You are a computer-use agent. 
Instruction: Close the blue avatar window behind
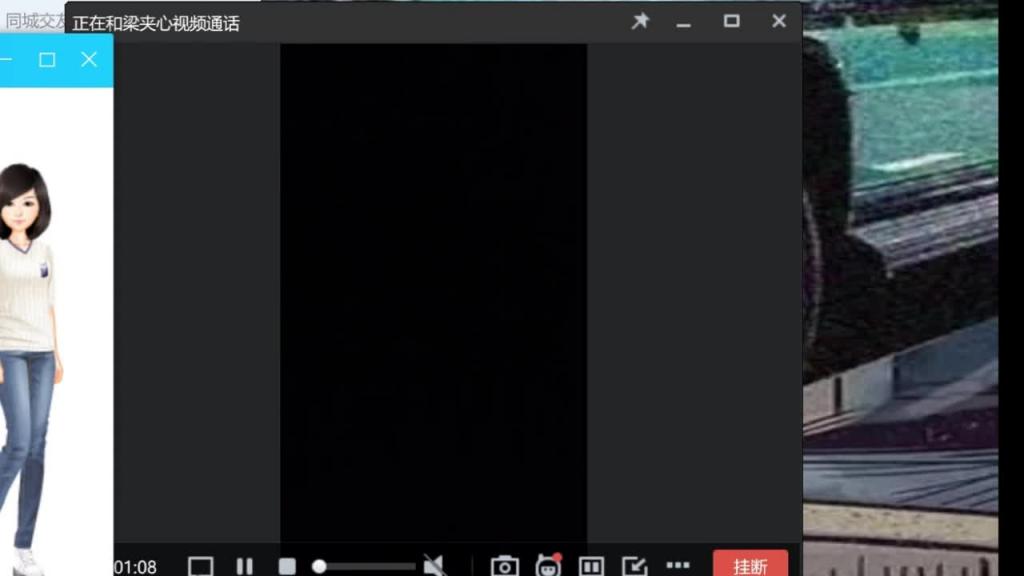pyautogui.click(x=89, y=59)
